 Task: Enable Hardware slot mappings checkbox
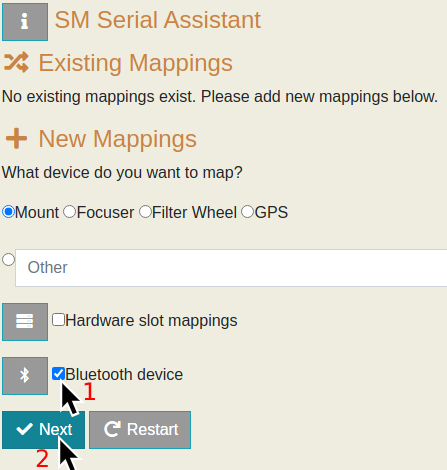click(58, 320)
